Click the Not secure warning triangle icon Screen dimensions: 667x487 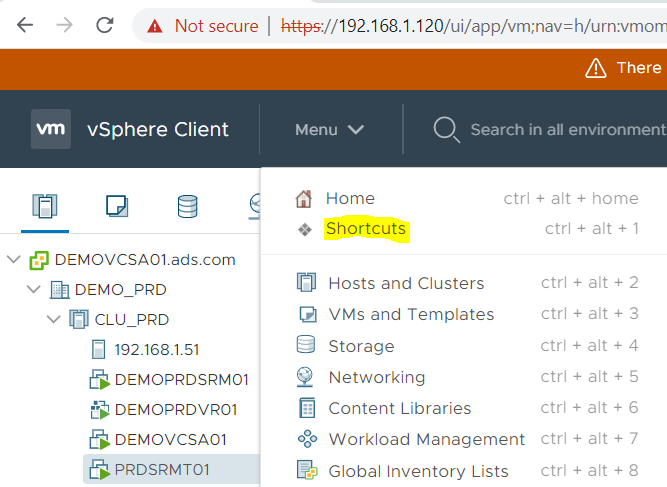pyautogui.click(x=155, y=26)
